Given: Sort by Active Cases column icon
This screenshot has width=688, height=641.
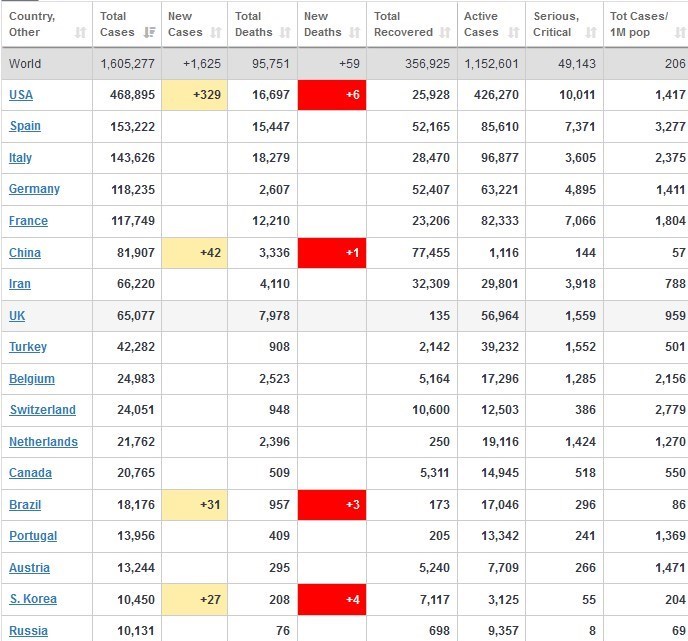Looking at the screenshot, I should 513,32.
